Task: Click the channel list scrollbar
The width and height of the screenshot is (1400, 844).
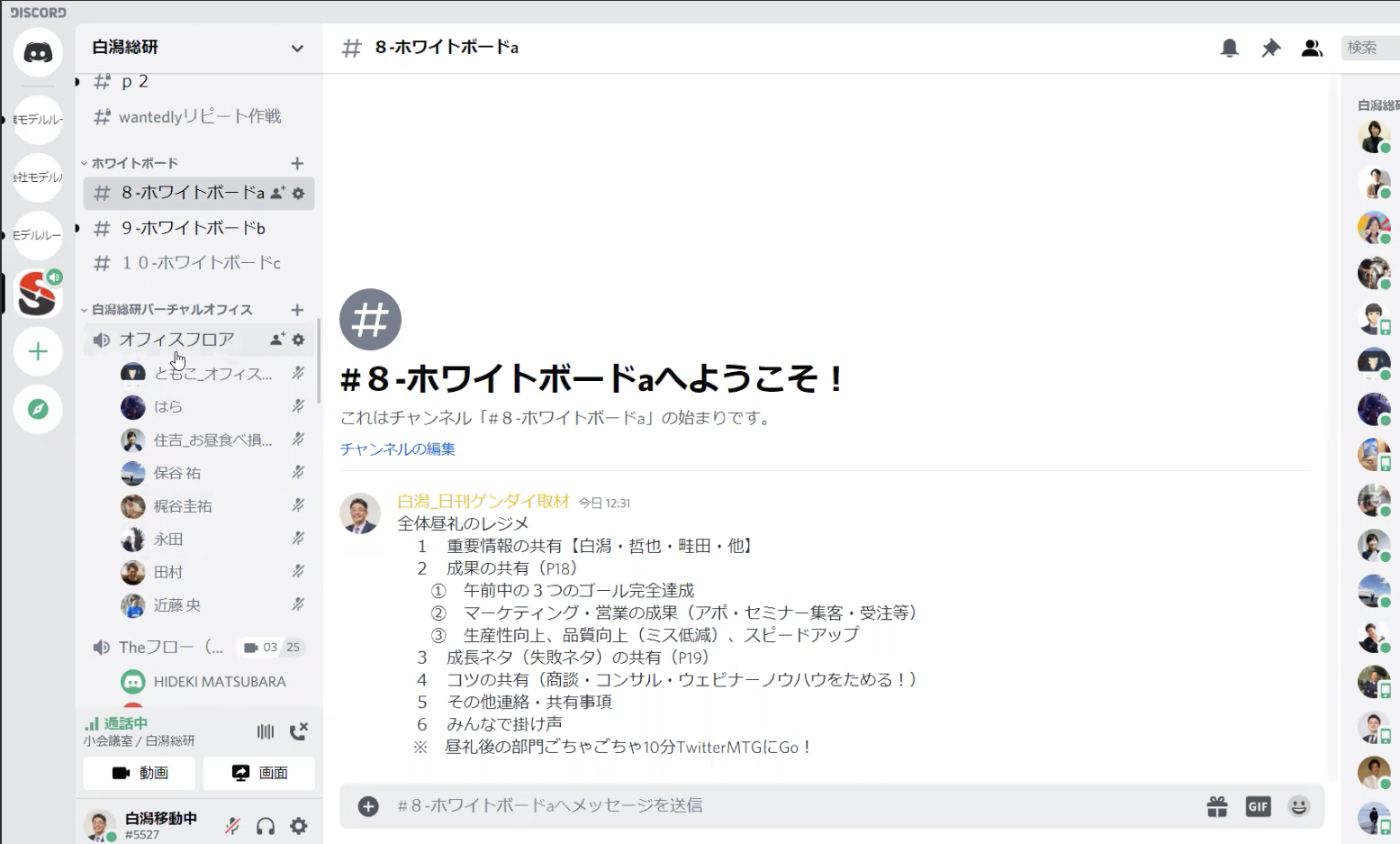Action: tap(319, 360)
